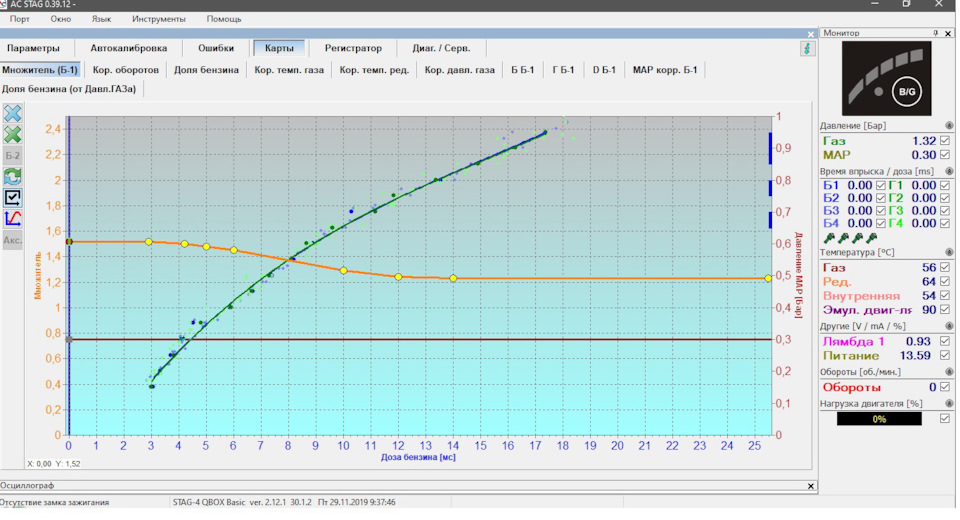Collapse the Нагрузка двигателя [%] section
Screen dimensions: 960x520
point(949,404)
